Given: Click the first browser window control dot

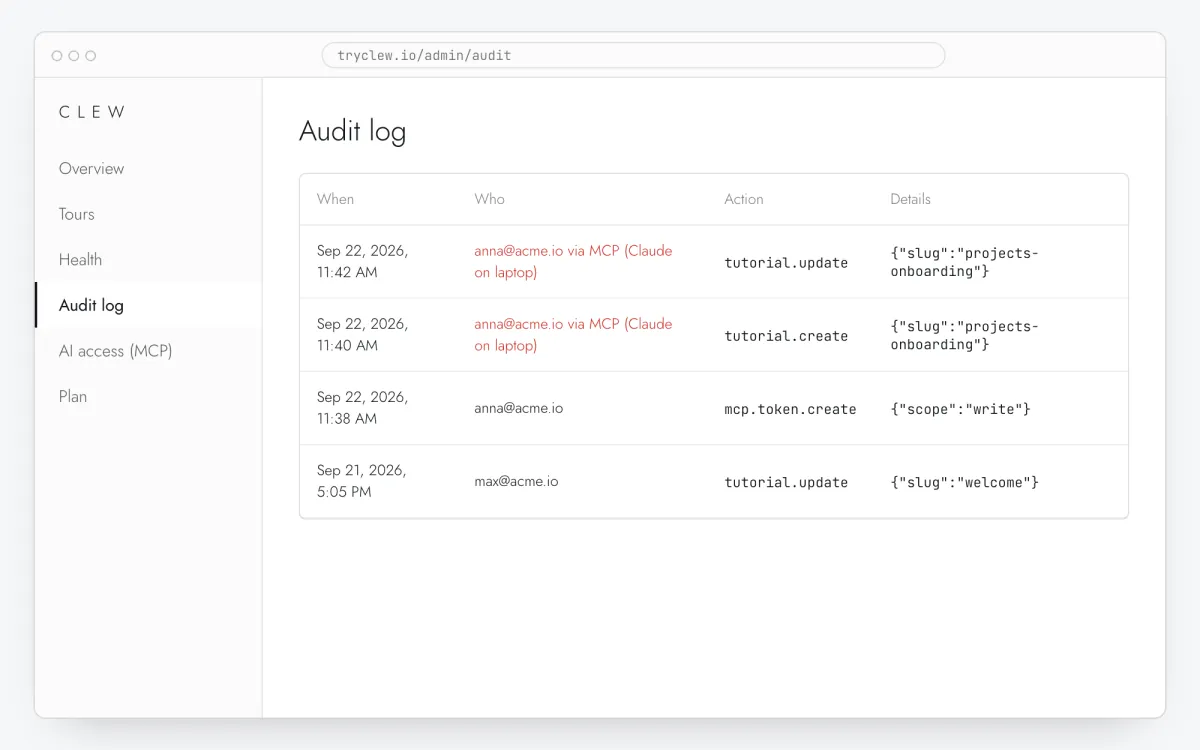Looking at the screenshot, I should [x=56, y=56].
